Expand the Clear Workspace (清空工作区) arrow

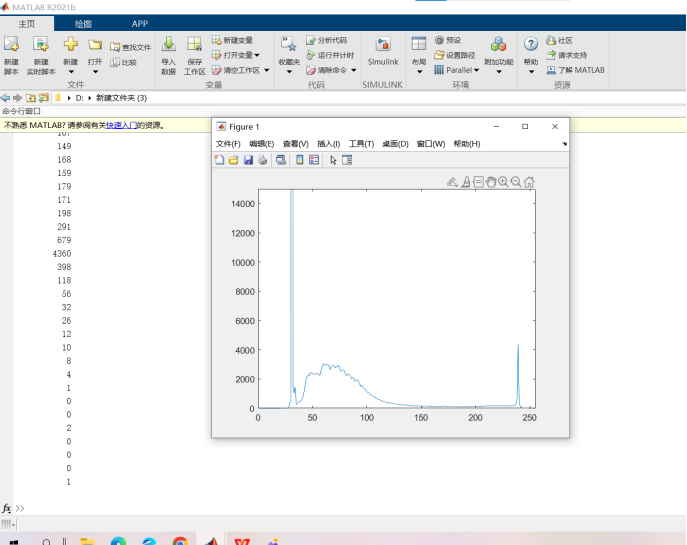click(266, 70)
